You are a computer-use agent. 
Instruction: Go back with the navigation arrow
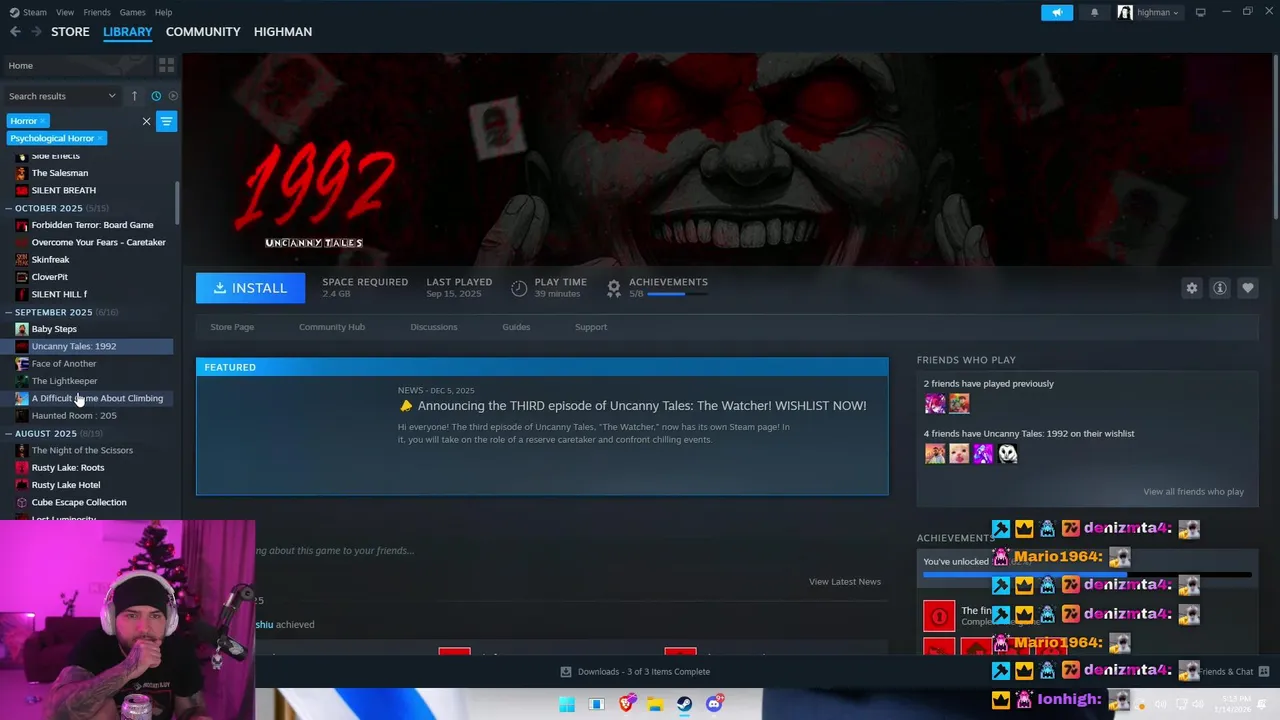(x=15, y=32)
